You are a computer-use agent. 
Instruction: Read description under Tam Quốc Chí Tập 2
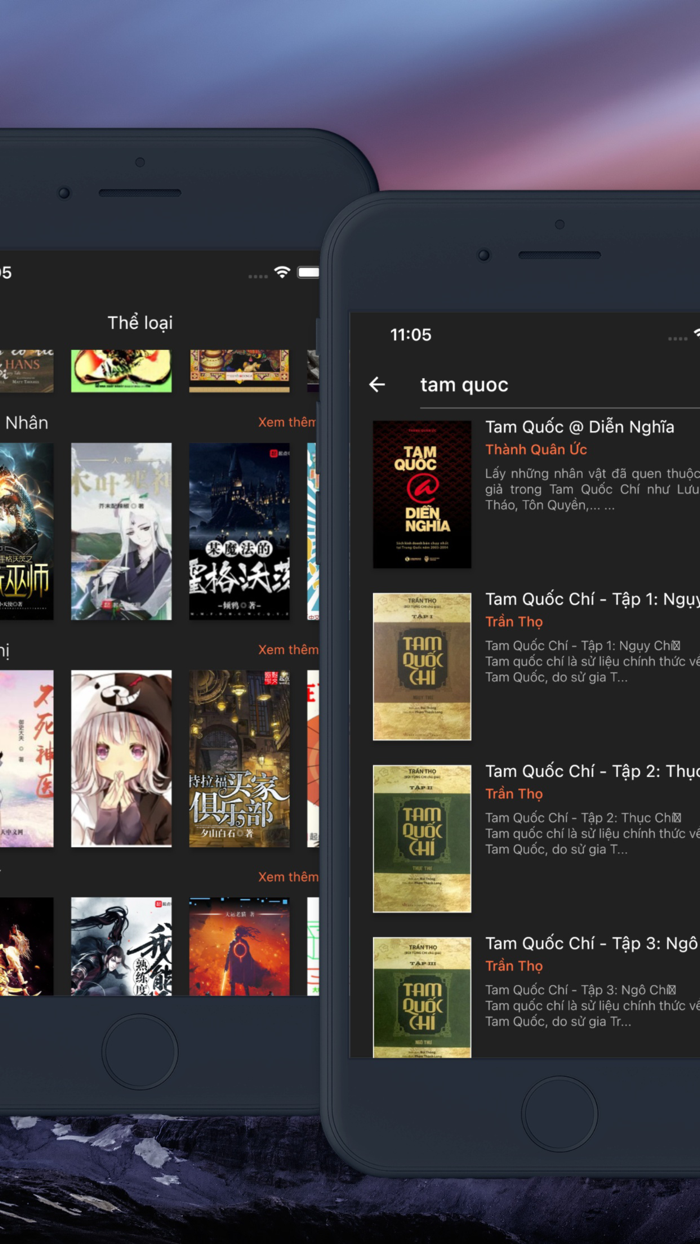point(592,833)
